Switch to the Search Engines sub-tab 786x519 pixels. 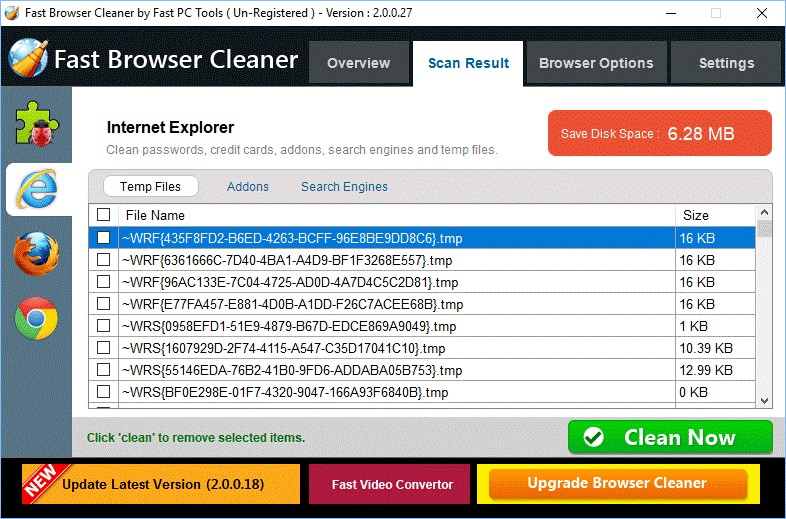(x=344, y=187)
